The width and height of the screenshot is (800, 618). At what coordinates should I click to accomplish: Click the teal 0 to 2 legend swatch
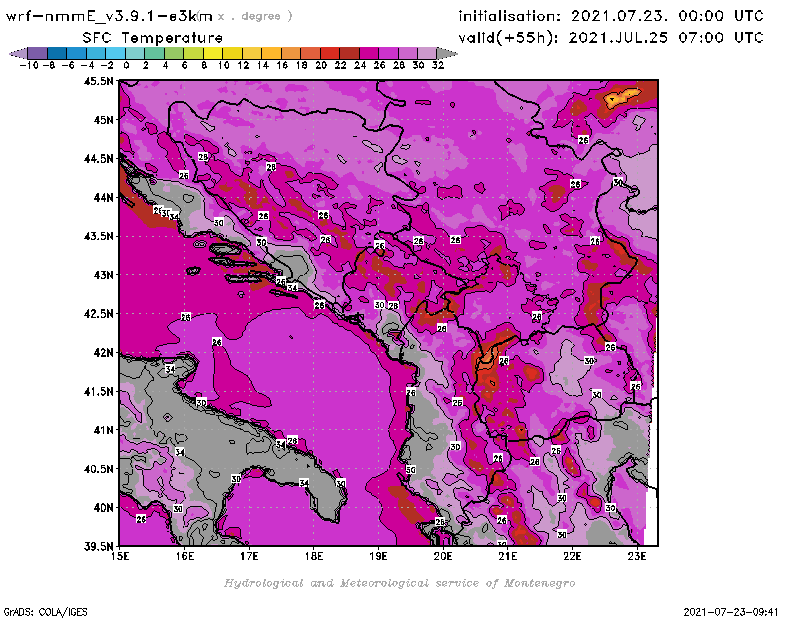pyautogui.click(x=135, y=53)
